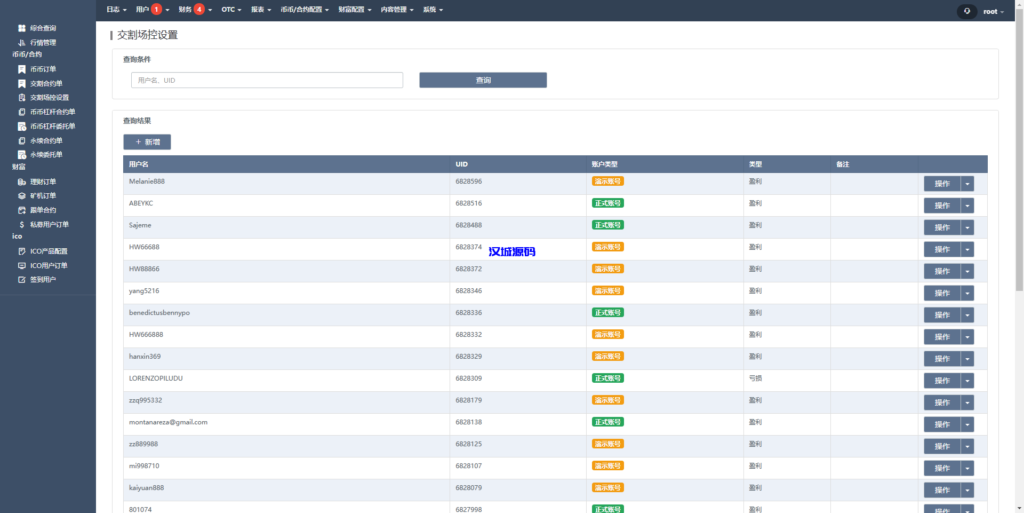Expand the dropdown arrow beside Melanie888's 操作 button
This screenshot has width=1024, height=513.
967,183
